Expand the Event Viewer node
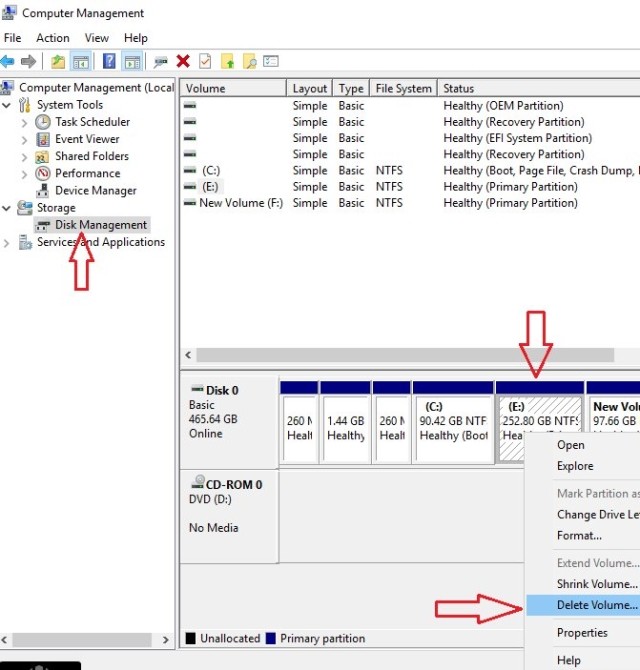The width and height of the screenshot is (640, 670). point(24,140)
